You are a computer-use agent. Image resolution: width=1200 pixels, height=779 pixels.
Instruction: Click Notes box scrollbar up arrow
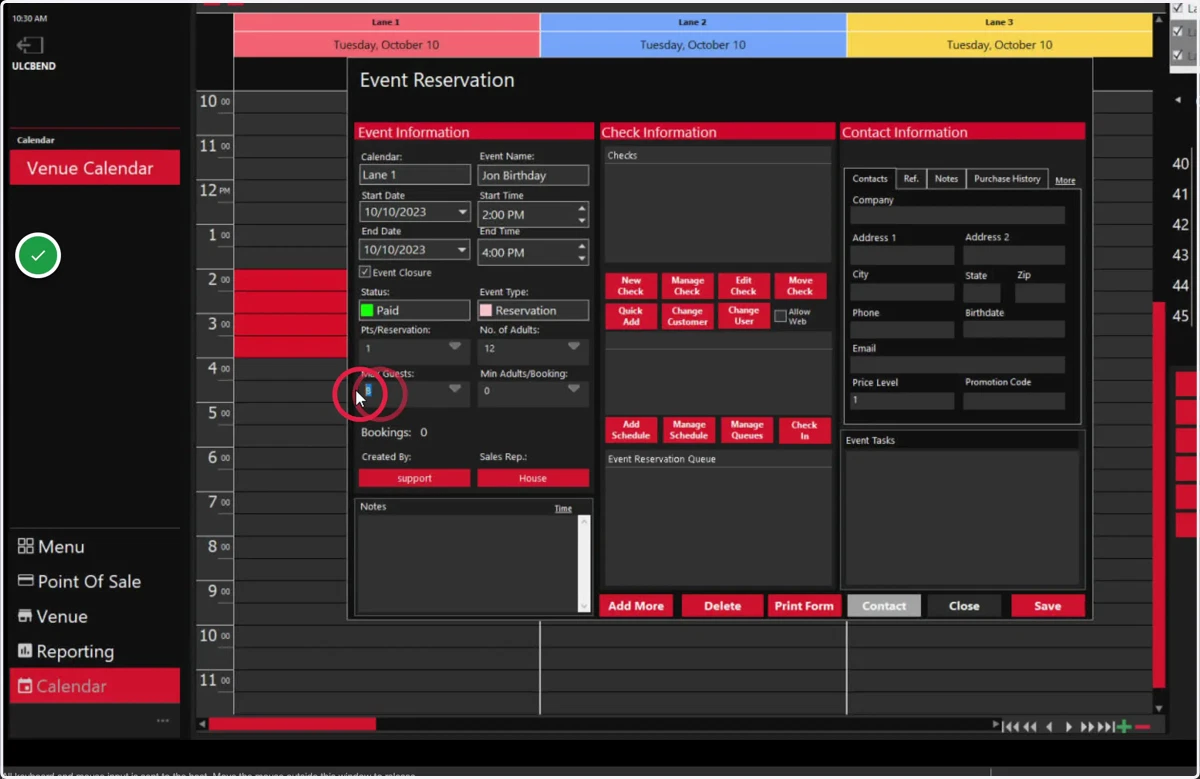pos(585,520)
